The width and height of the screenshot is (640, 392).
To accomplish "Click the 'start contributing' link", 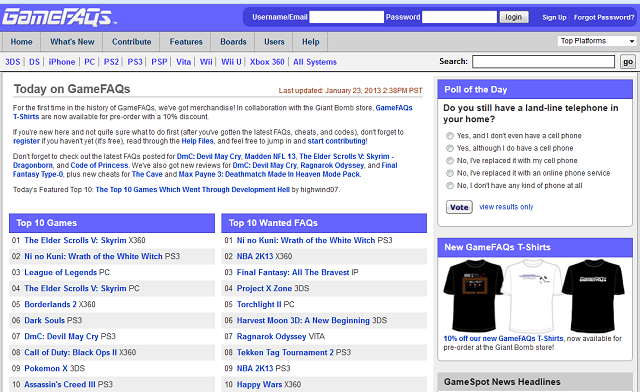I will (337, 141).
